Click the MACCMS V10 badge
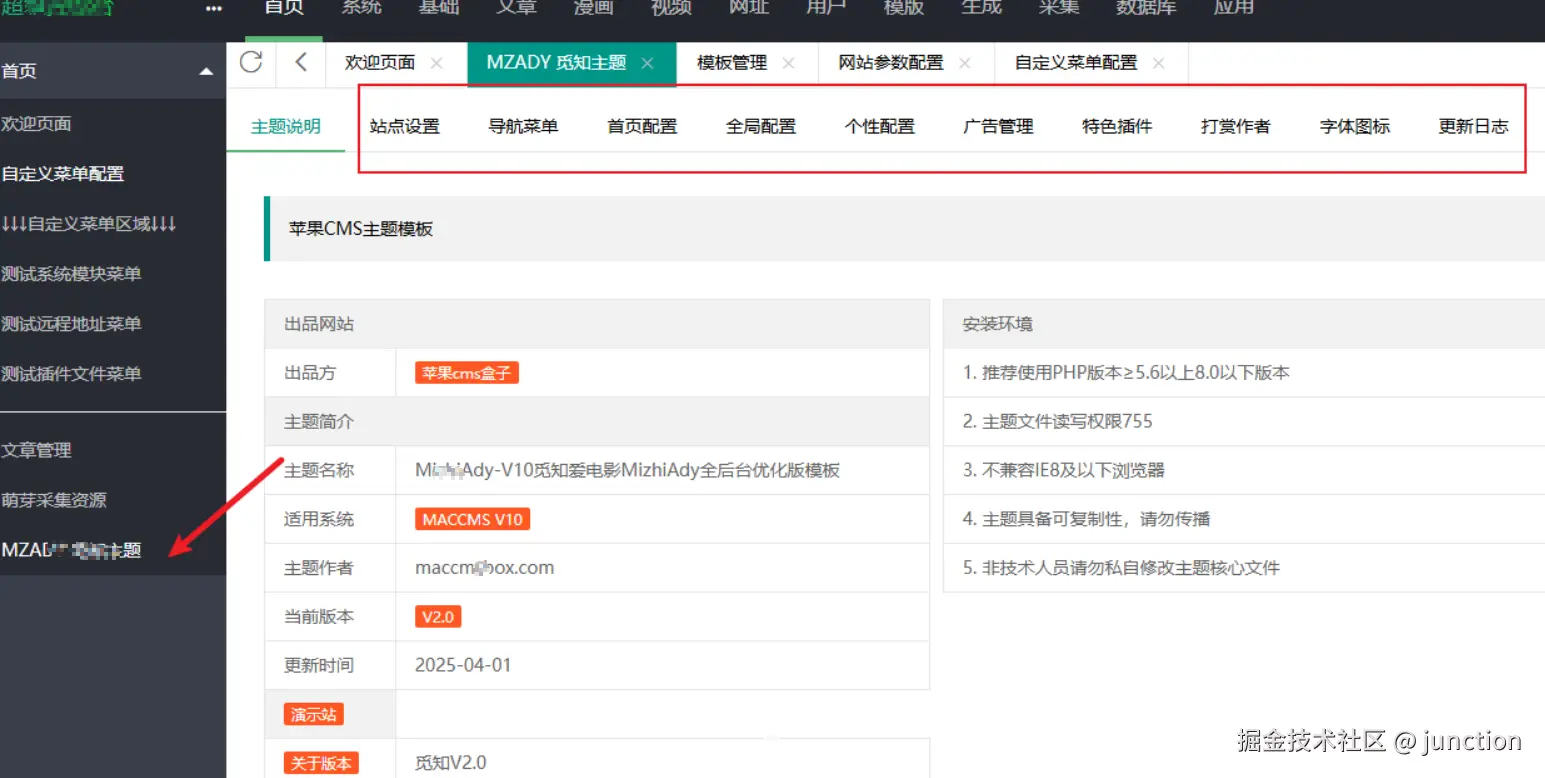Viewport: 1545px width, 778px height. coord(472,519)
